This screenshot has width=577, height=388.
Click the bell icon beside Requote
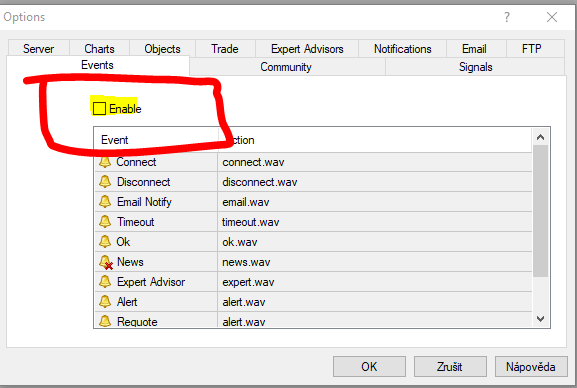pyautogui.click(x=105, y=321)
